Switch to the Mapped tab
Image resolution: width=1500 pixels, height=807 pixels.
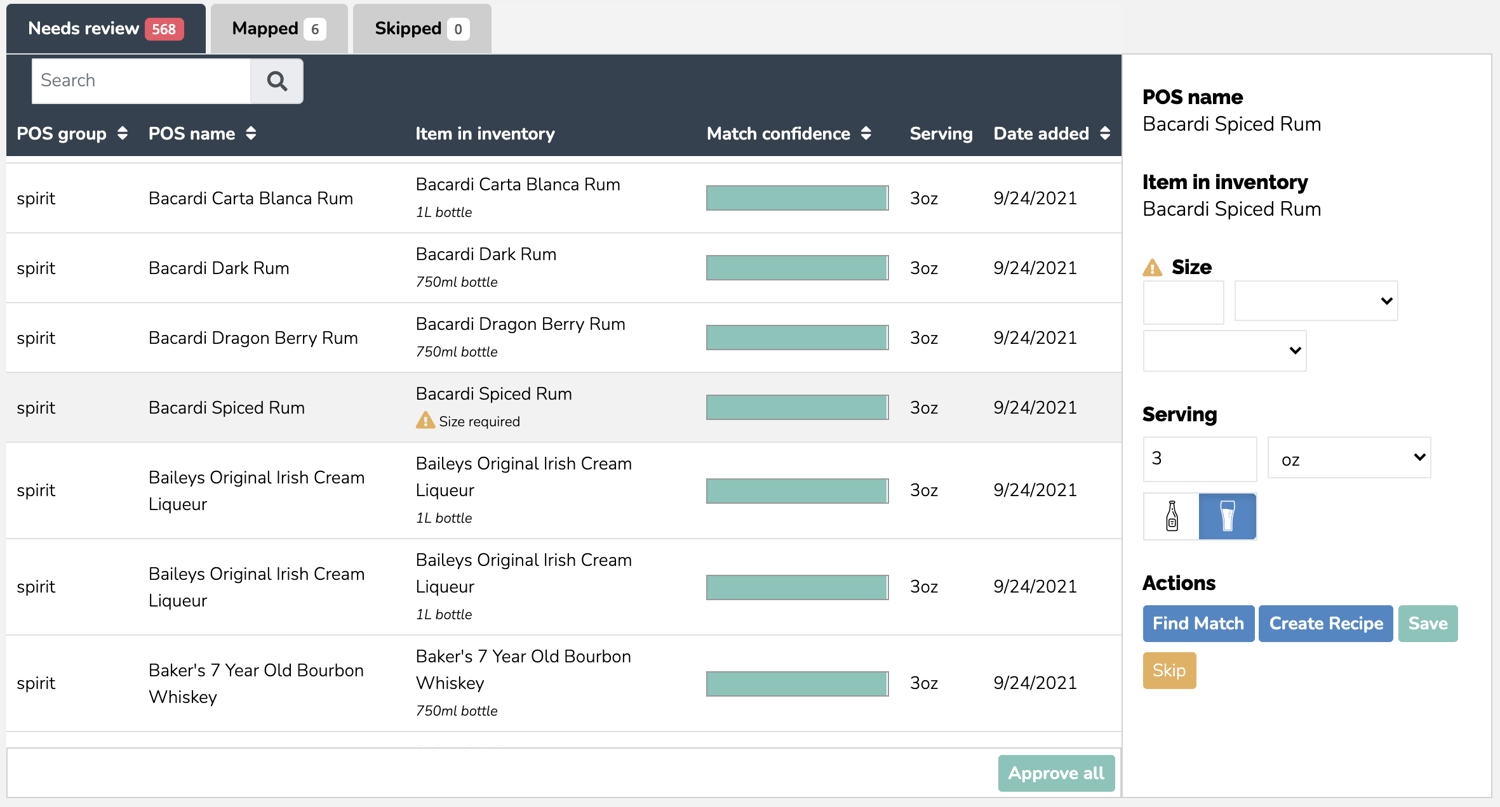pos(278,29)
